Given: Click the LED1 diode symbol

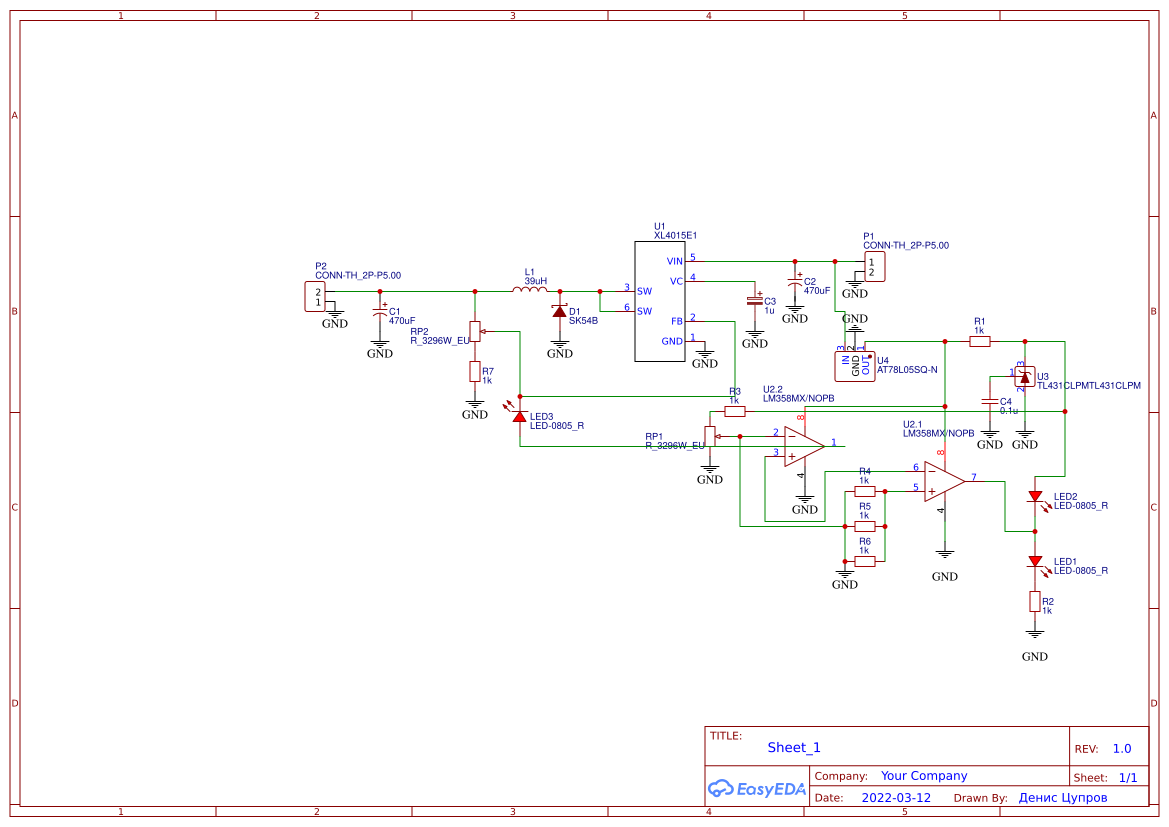Looking at the screenshot, I should pyautogui.click(x=1035, y=562).
